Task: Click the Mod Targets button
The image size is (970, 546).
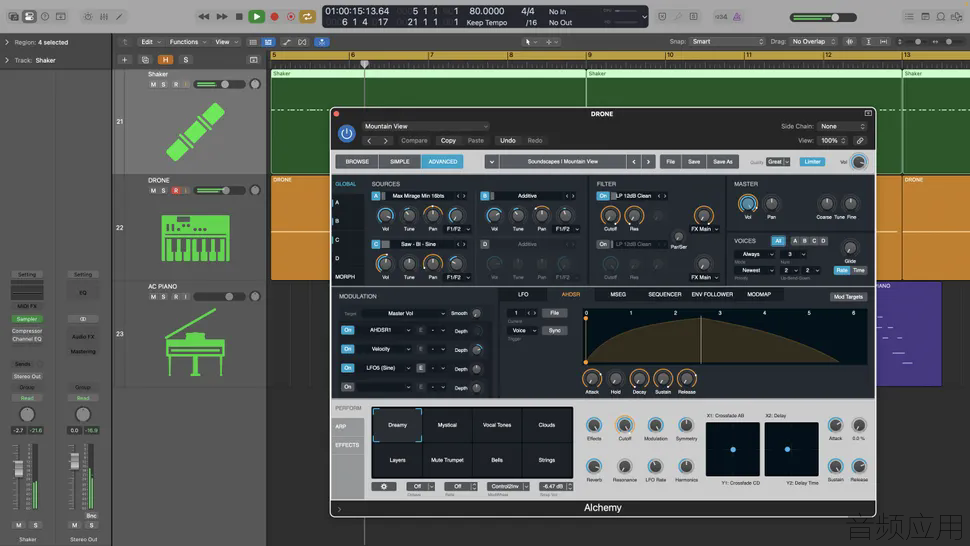Action: (x=848, y=297)
